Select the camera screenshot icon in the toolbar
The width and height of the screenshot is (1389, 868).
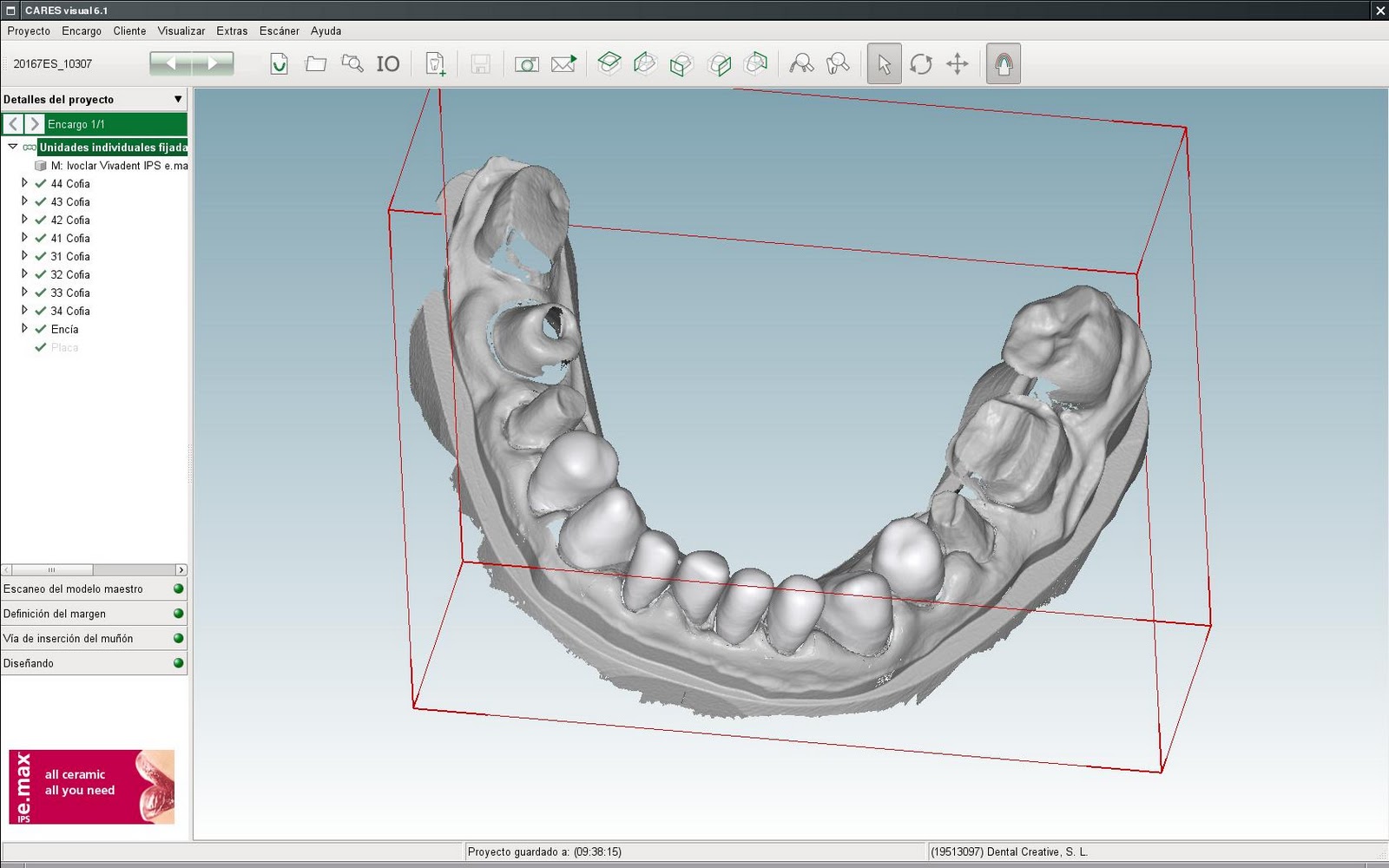526,63
